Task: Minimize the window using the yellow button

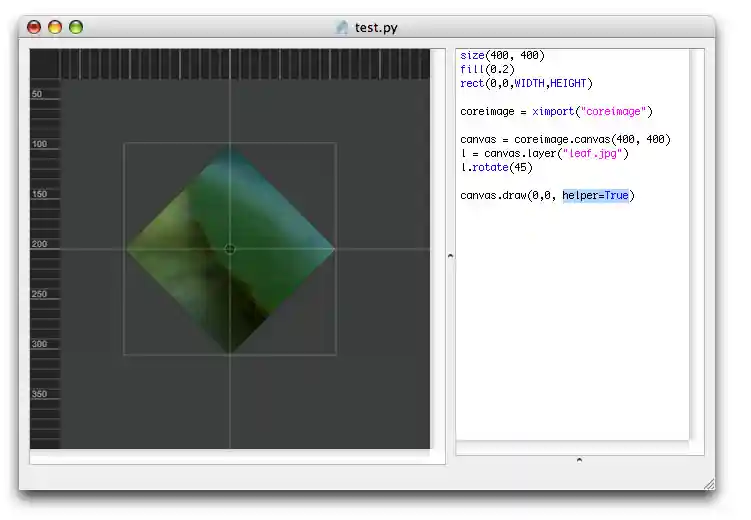Action: [55, 28]
